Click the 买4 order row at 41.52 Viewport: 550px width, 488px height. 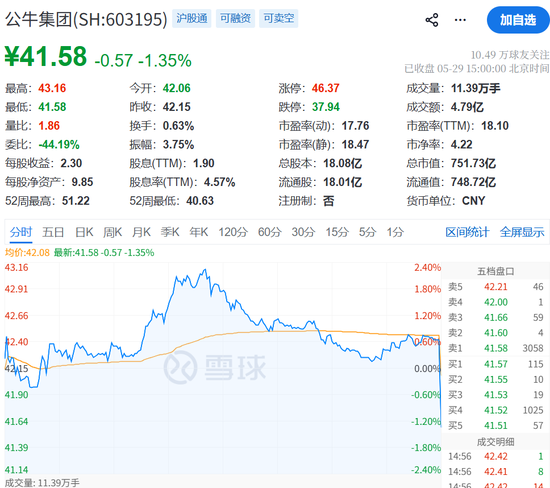(495, 410)
